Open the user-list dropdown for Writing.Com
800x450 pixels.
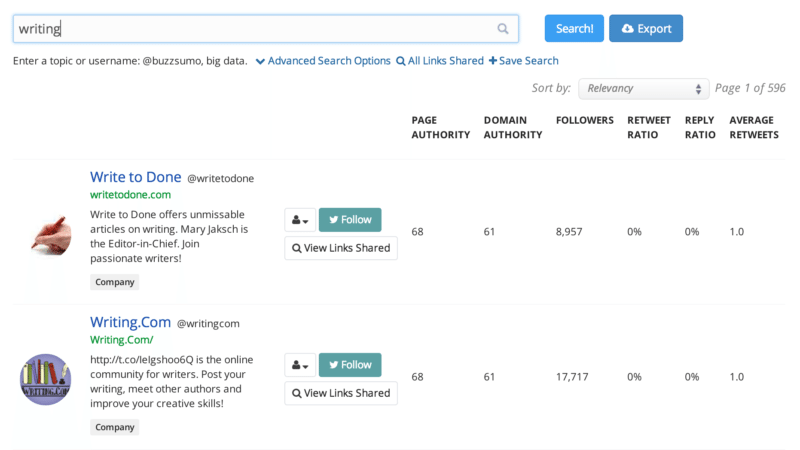pos(300,365)
